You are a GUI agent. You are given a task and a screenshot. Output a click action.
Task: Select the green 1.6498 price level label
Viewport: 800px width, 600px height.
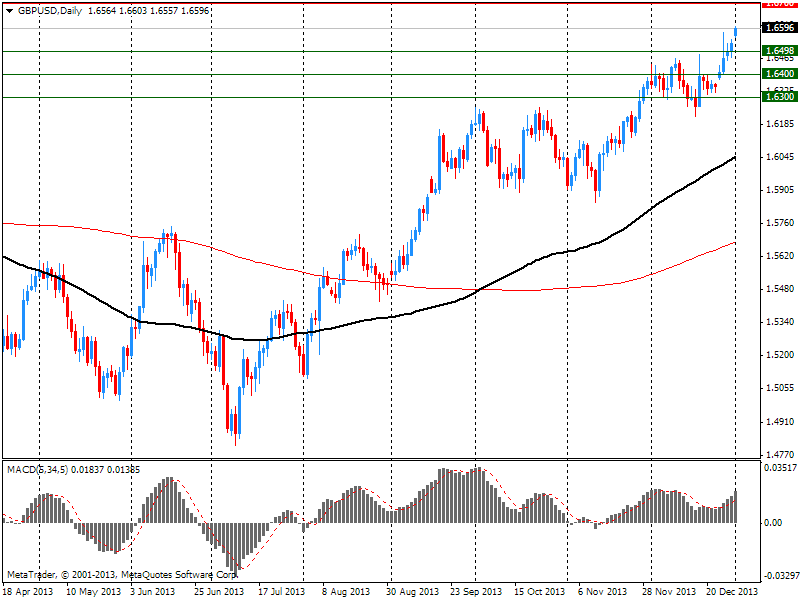pos(779,51)
